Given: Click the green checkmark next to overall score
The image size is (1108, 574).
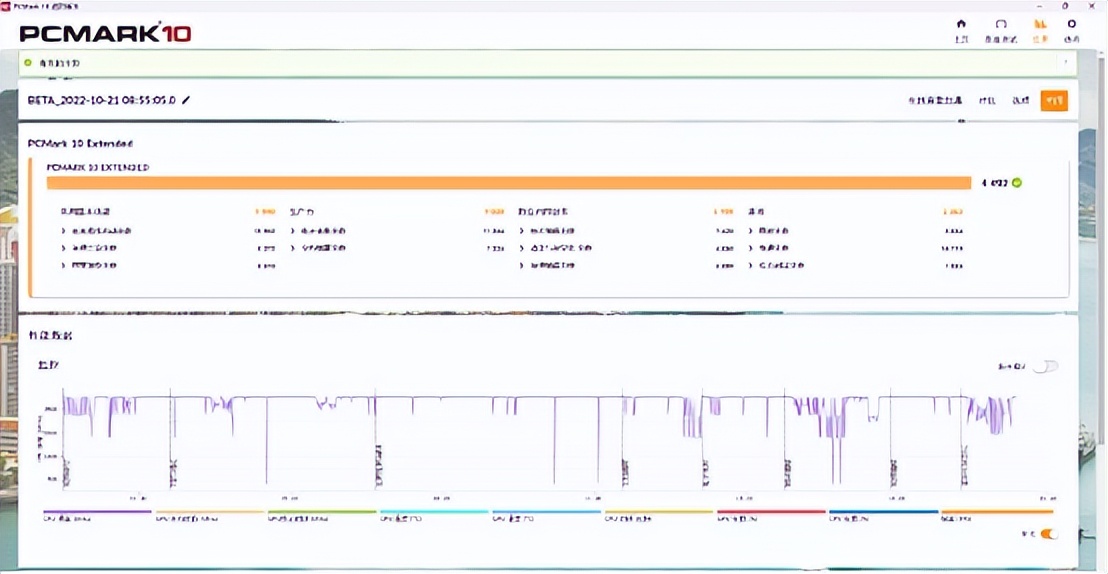Looking at the screenshot, I should tap(1017, 183).
